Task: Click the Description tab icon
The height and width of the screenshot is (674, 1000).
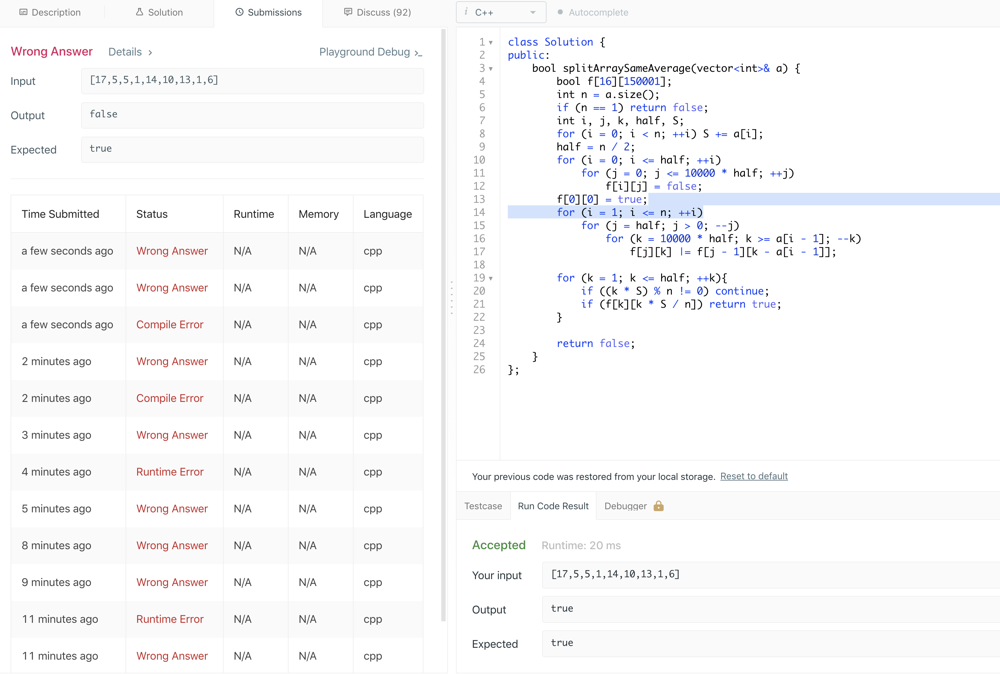Action: [x=23, y=13]
